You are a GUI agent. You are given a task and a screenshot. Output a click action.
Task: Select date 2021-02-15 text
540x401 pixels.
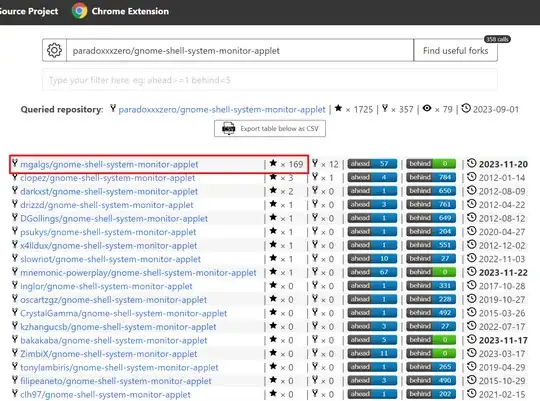[502, 395]
